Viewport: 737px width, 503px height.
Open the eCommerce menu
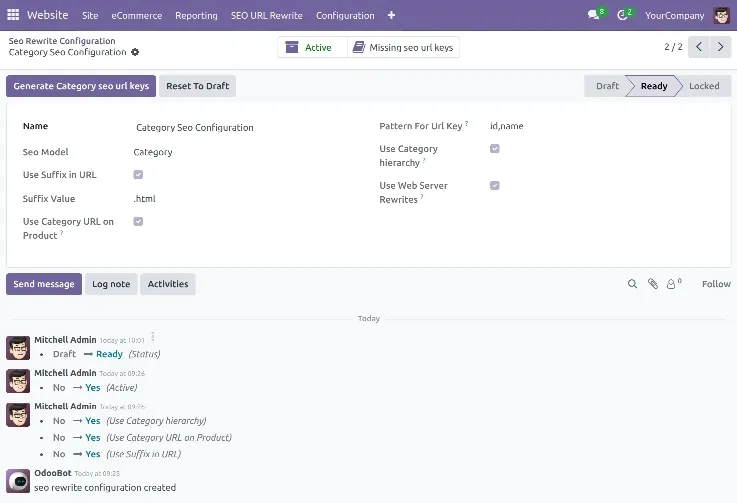click(137, 16)
